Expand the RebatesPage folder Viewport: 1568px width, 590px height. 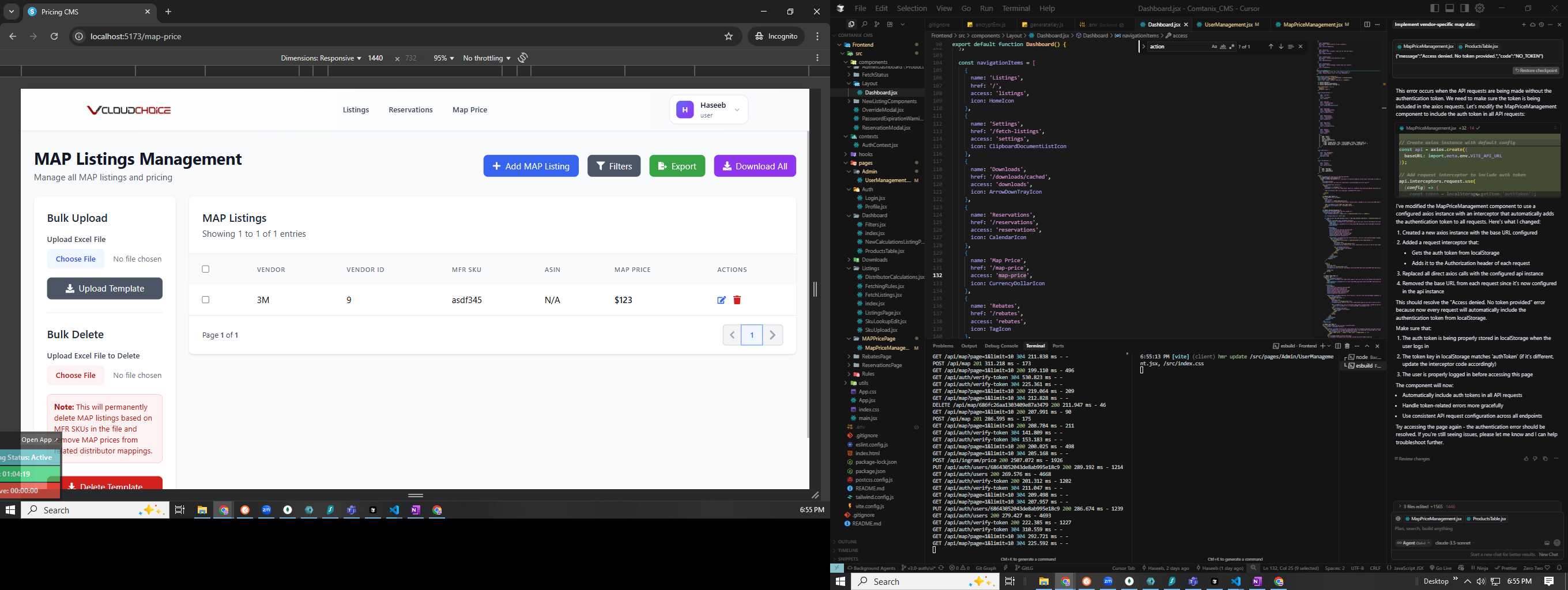point(876,357)
